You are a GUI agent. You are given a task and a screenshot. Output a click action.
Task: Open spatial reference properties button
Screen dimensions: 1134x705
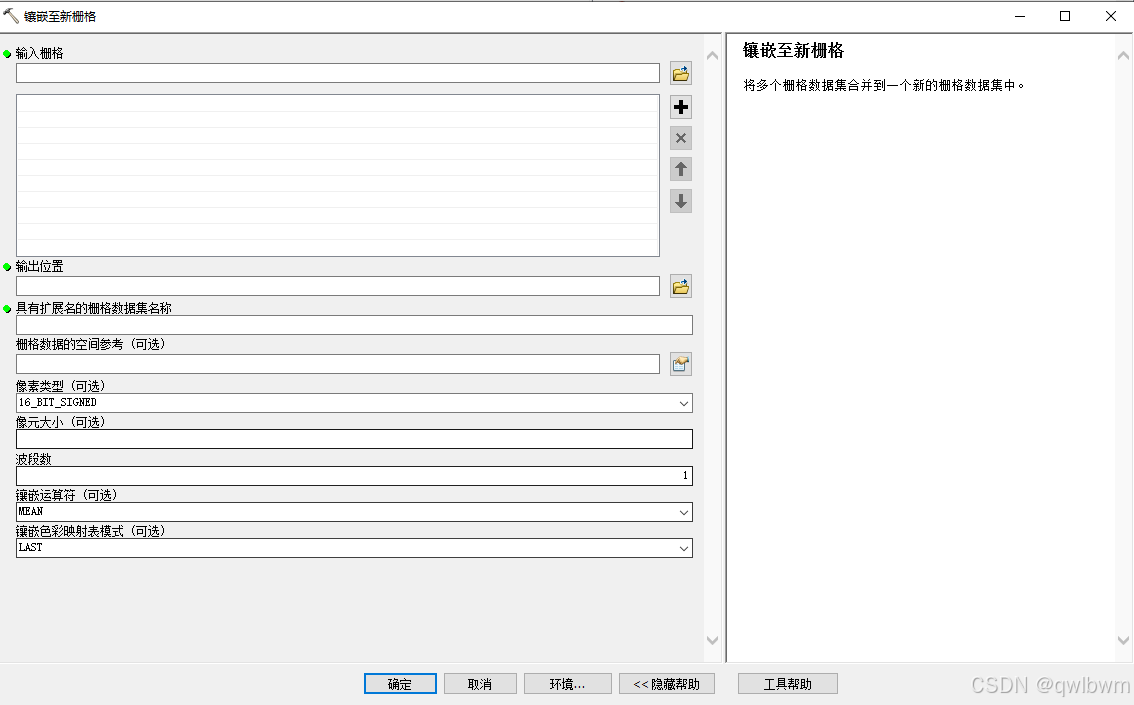click(681, 364)
